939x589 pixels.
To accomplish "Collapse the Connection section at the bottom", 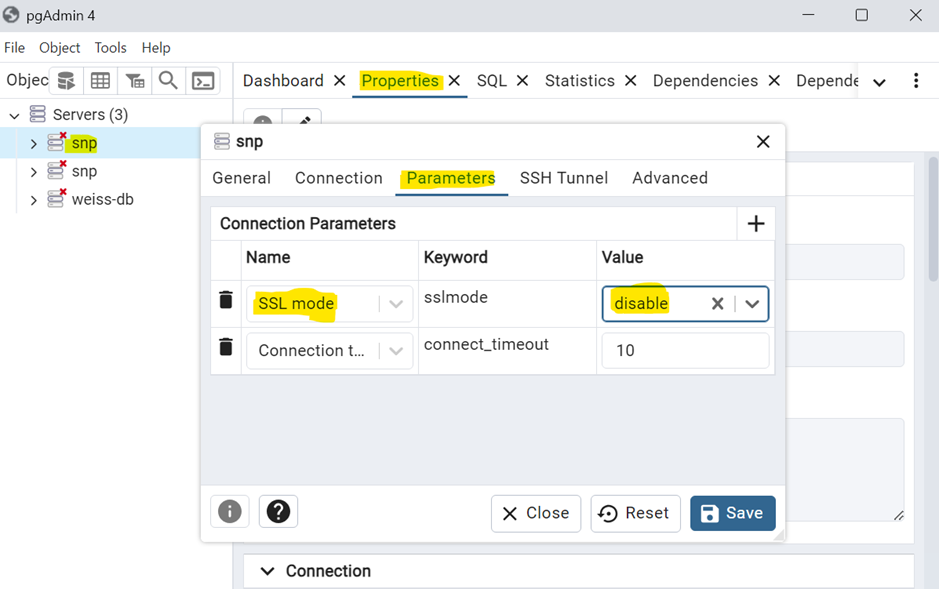I will pos(266,571).
